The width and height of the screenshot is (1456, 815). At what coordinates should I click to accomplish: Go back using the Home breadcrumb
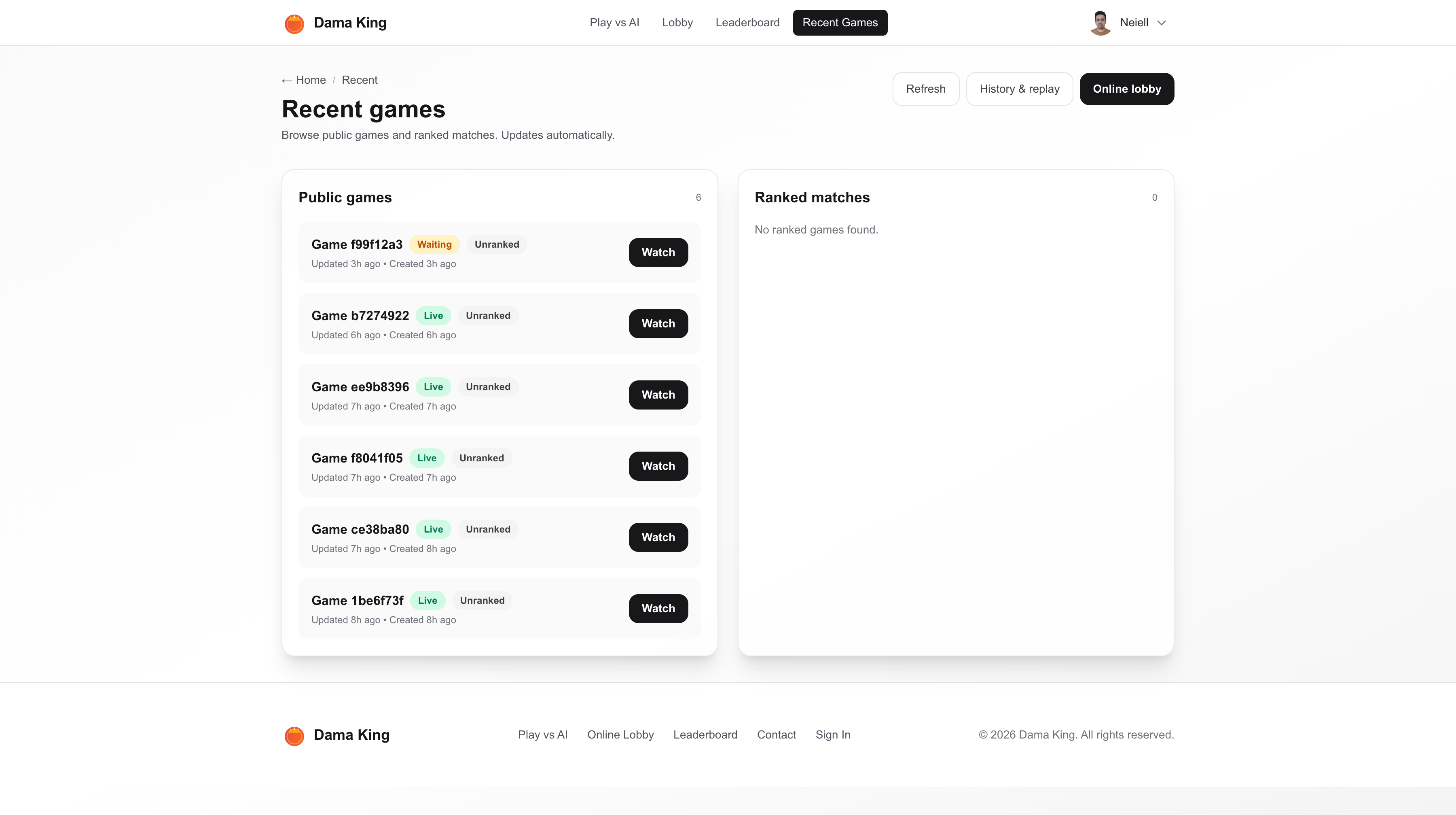pos(303,80)
